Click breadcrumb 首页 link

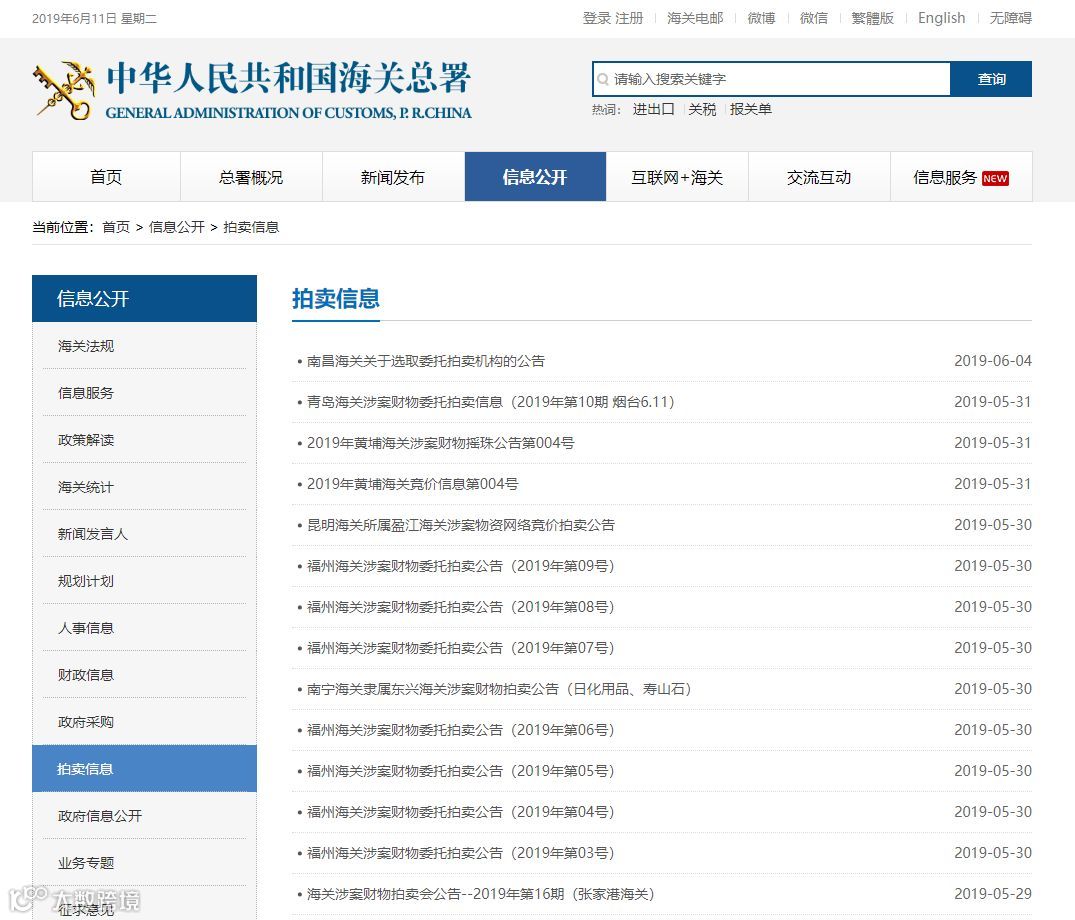coord(116,227)
